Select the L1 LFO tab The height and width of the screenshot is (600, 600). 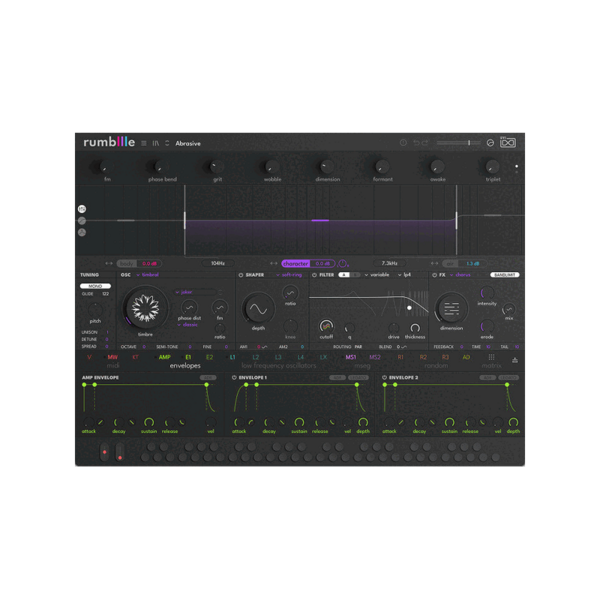pyautogui.click(x=232, y=357)
